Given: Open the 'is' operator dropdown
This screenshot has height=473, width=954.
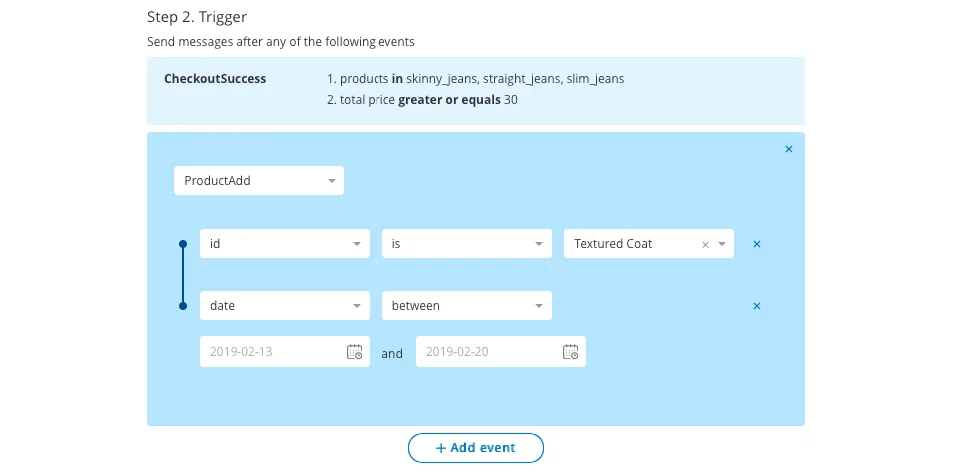Looking at the screenshot, I should pos(466,244).
